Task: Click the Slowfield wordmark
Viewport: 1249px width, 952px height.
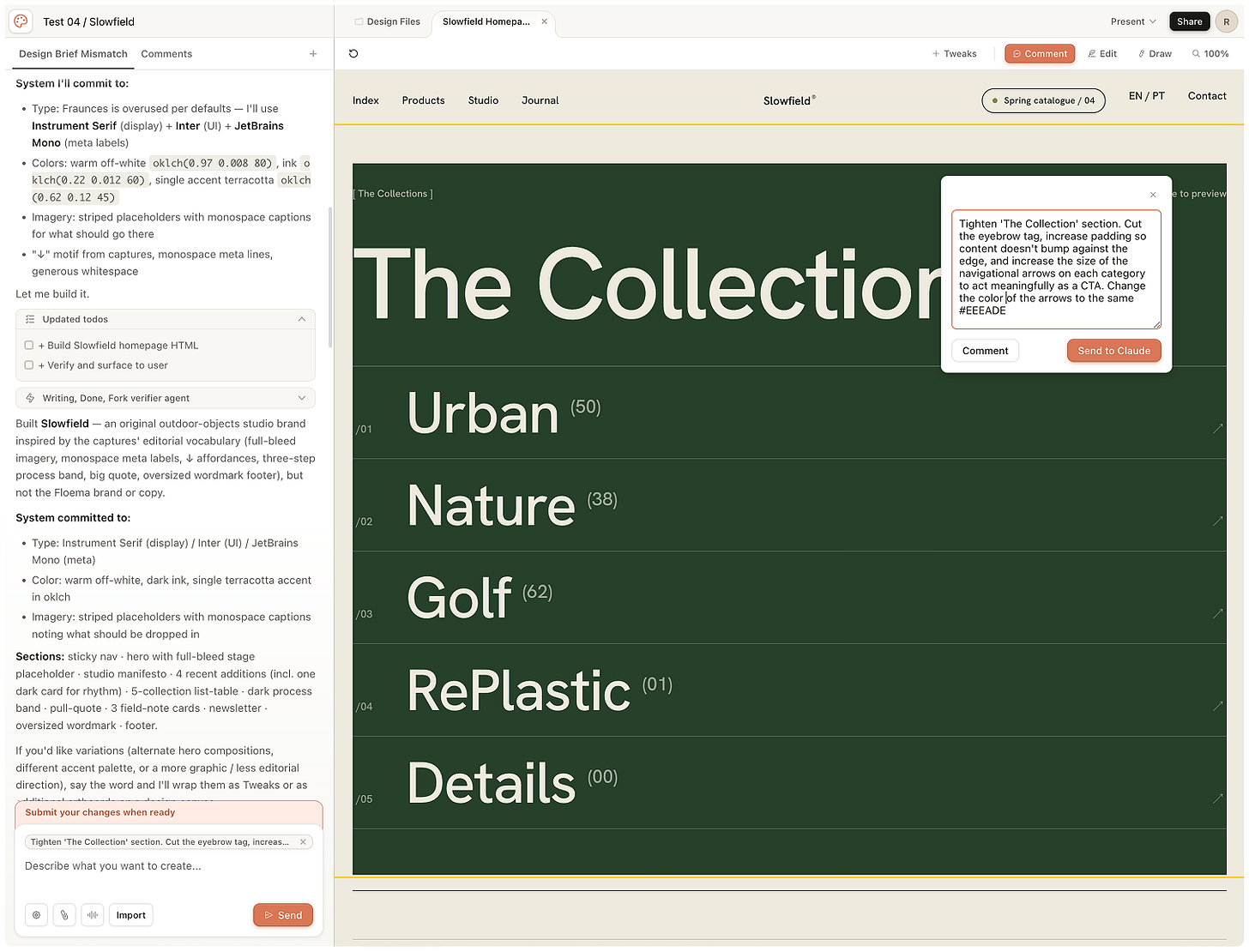Action: pos(789,100)
